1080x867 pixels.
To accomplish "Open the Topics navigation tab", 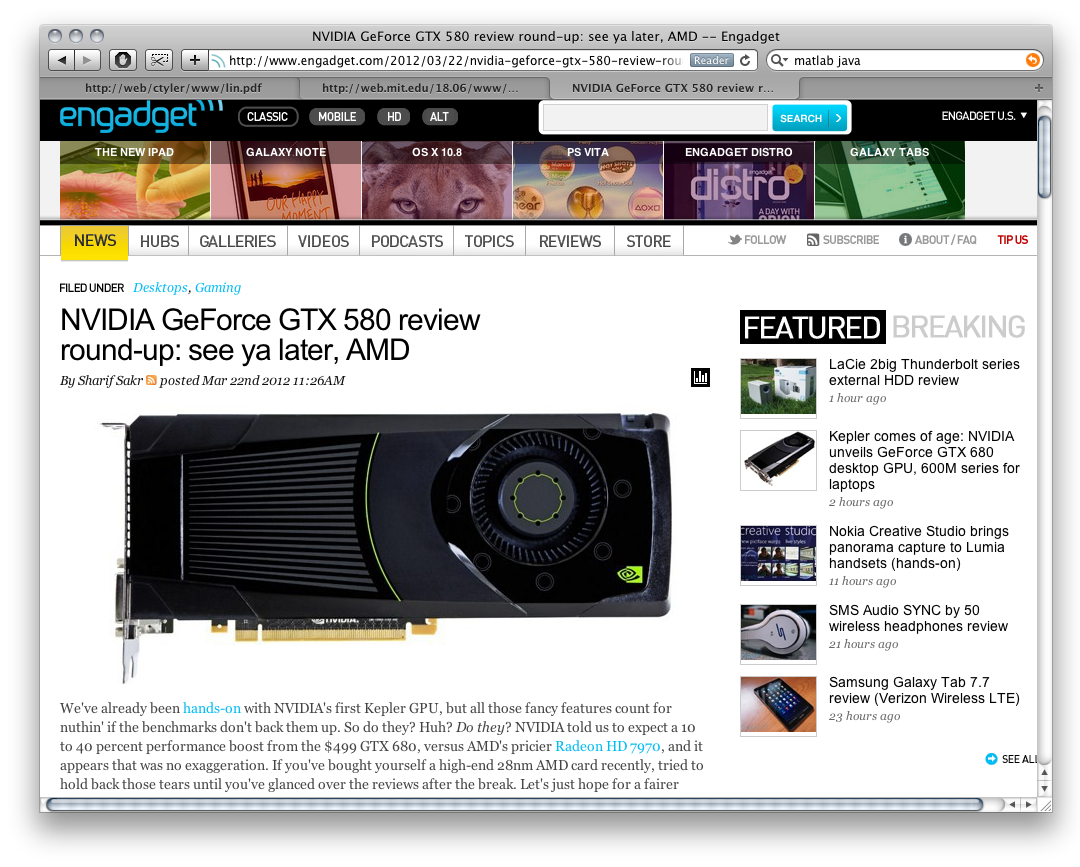I will (x=489, y=241).
